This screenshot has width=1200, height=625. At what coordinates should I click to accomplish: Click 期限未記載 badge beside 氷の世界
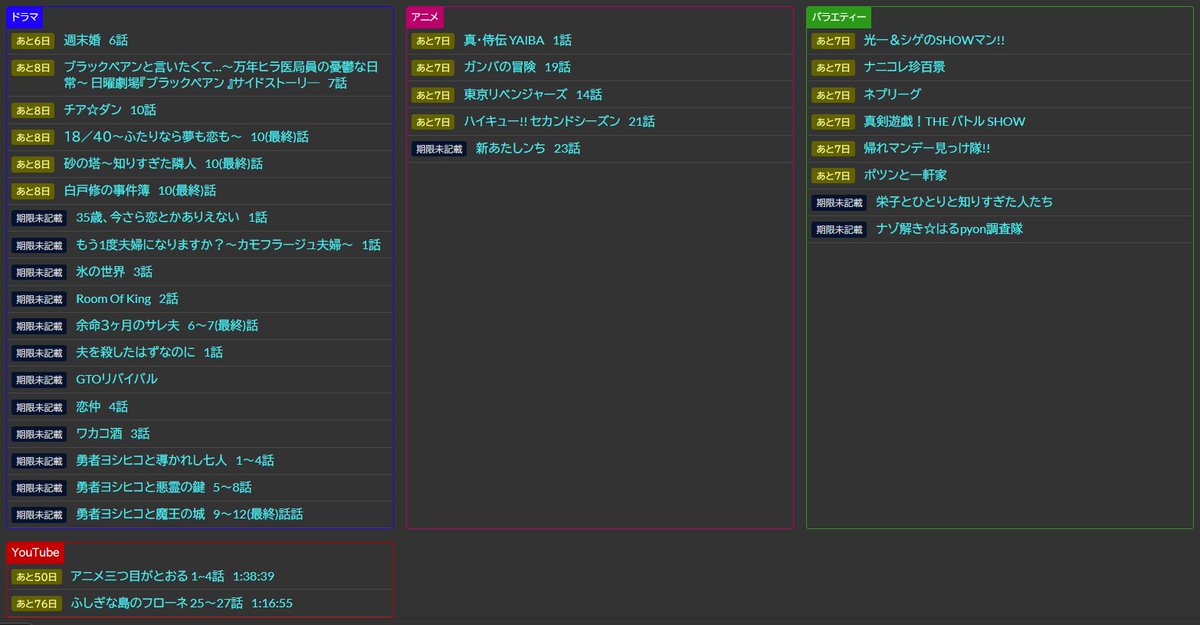point(39,272)
